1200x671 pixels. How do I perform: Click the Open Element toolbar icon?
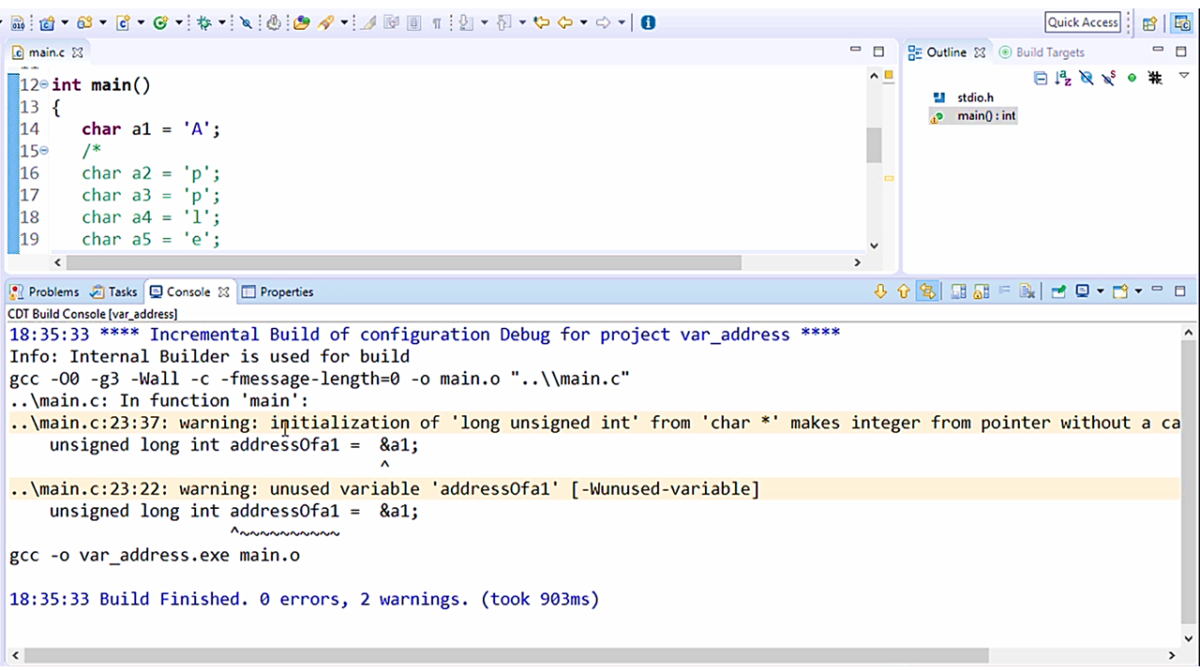tap(300, 22)
